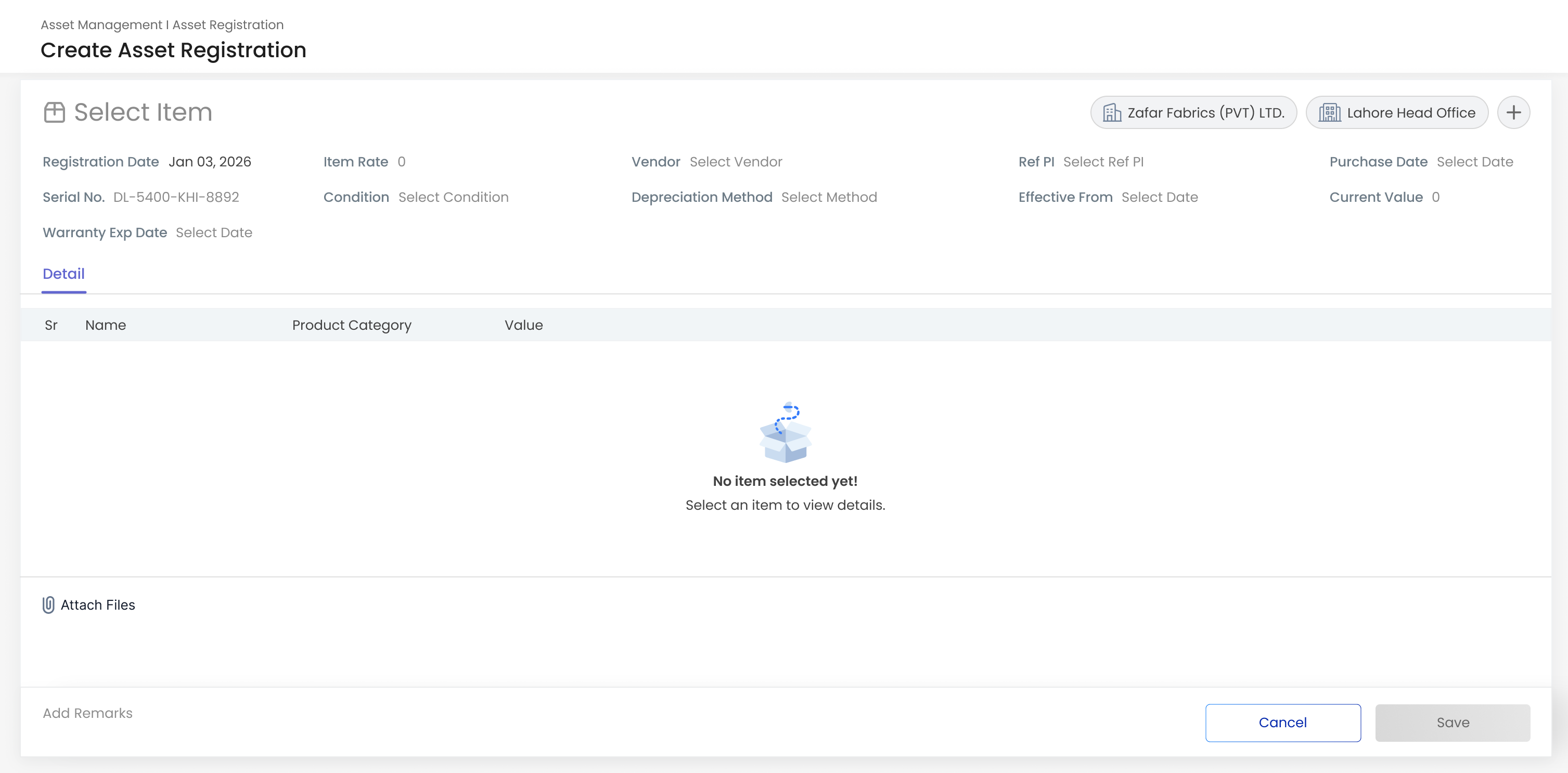Click the box icon beside Select Item
This screenshot has height=773, width=1568.
point(54,112)
